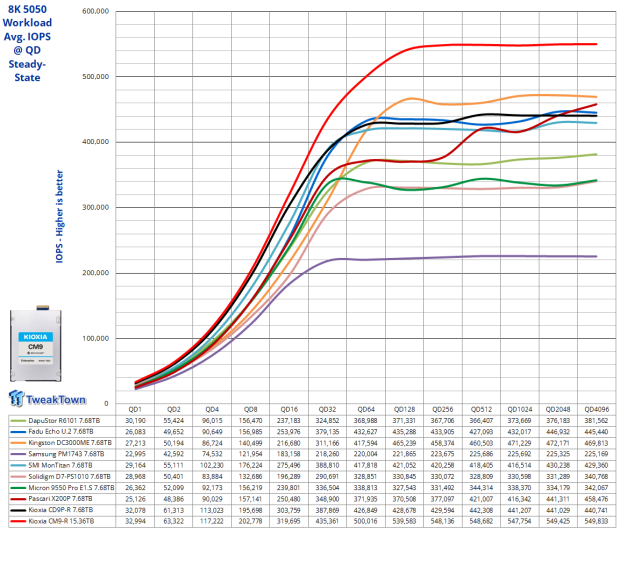
Task: Select Kioxia CD9P-R QD512 value "442,308"
Action: 481,510
